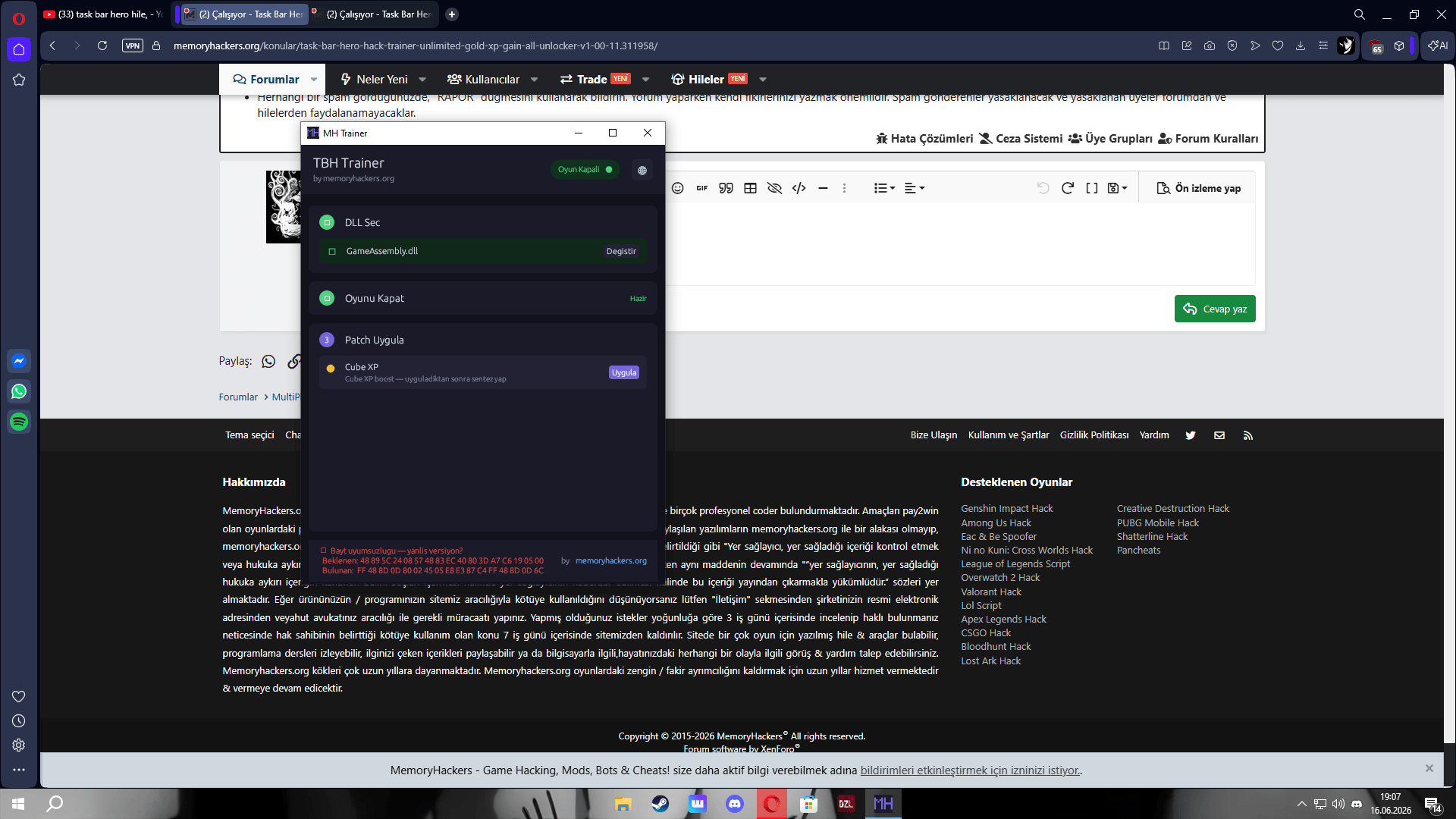Go back in the browser

pos(52,45)
